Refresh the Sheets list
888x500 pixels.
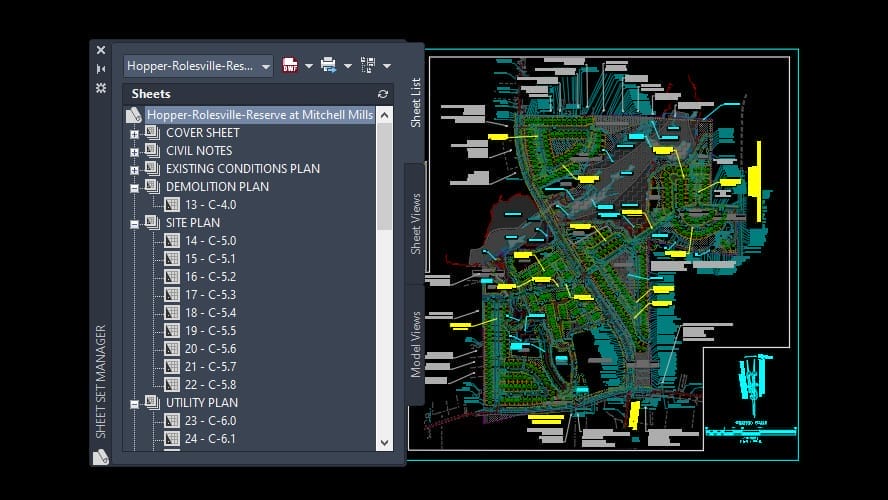tap(383, 94)
